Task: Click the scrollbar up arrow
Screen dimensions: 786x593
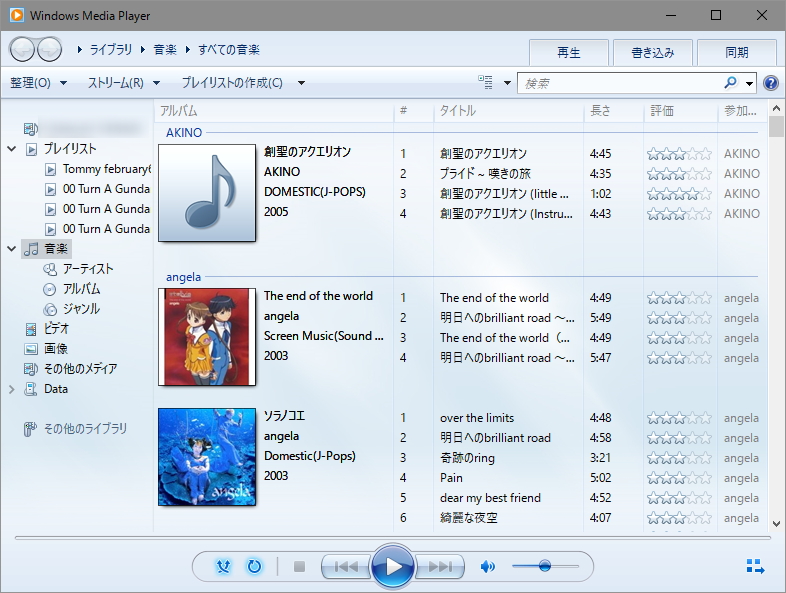Action: click(776, 108)
